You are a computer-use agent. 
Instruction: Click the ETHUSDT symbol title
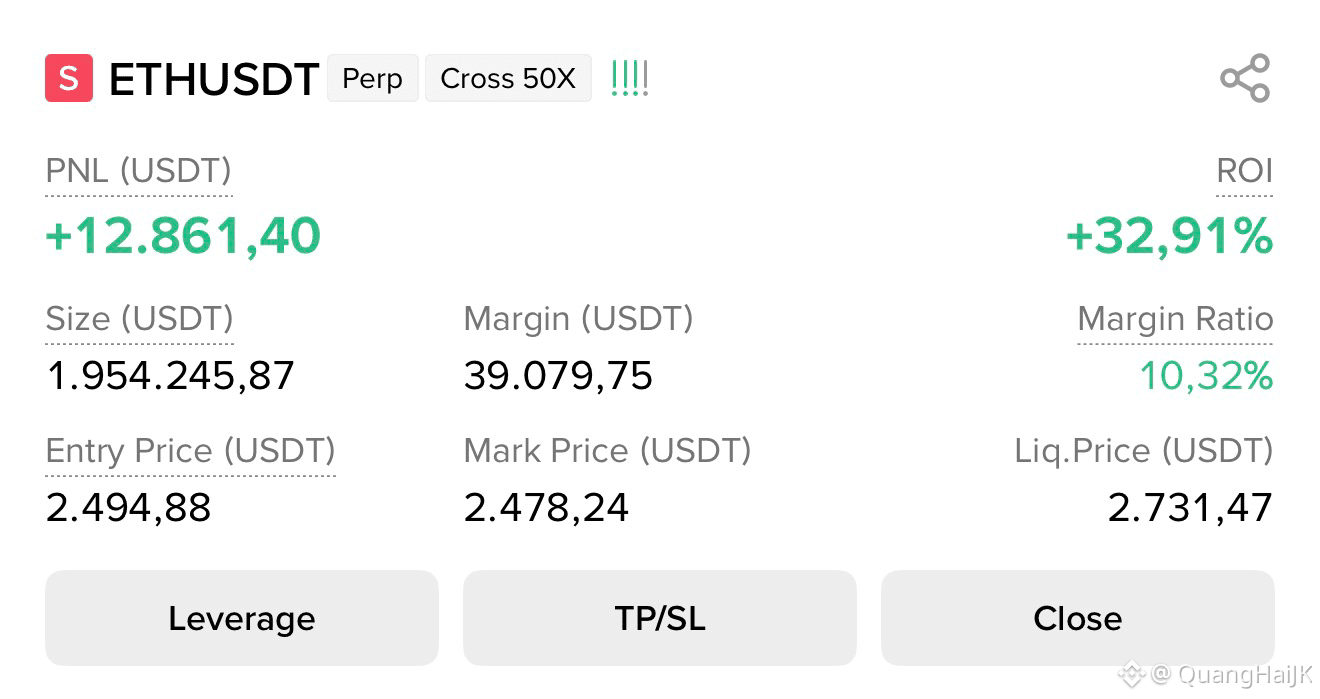click(x=214, y=79)
